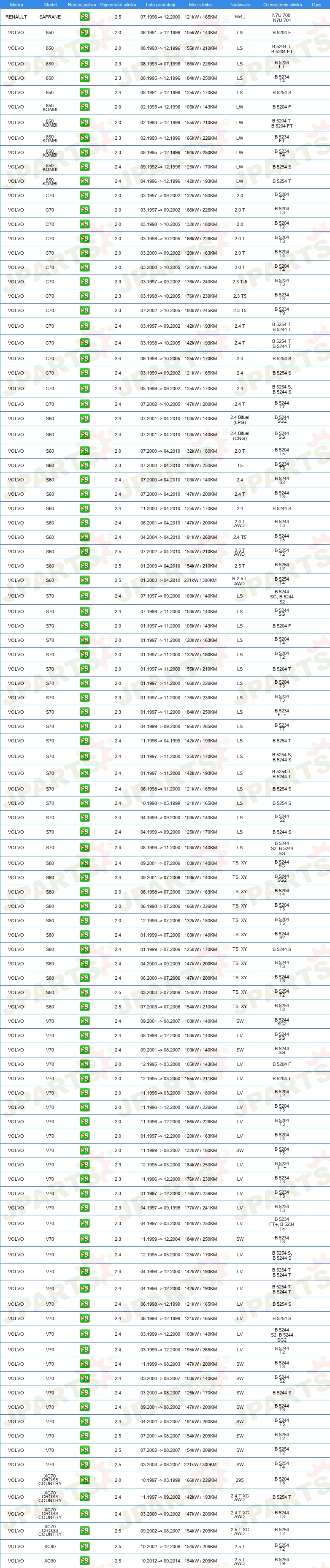
Task: Click the 'Opis' column header
Action: (316, 4)
